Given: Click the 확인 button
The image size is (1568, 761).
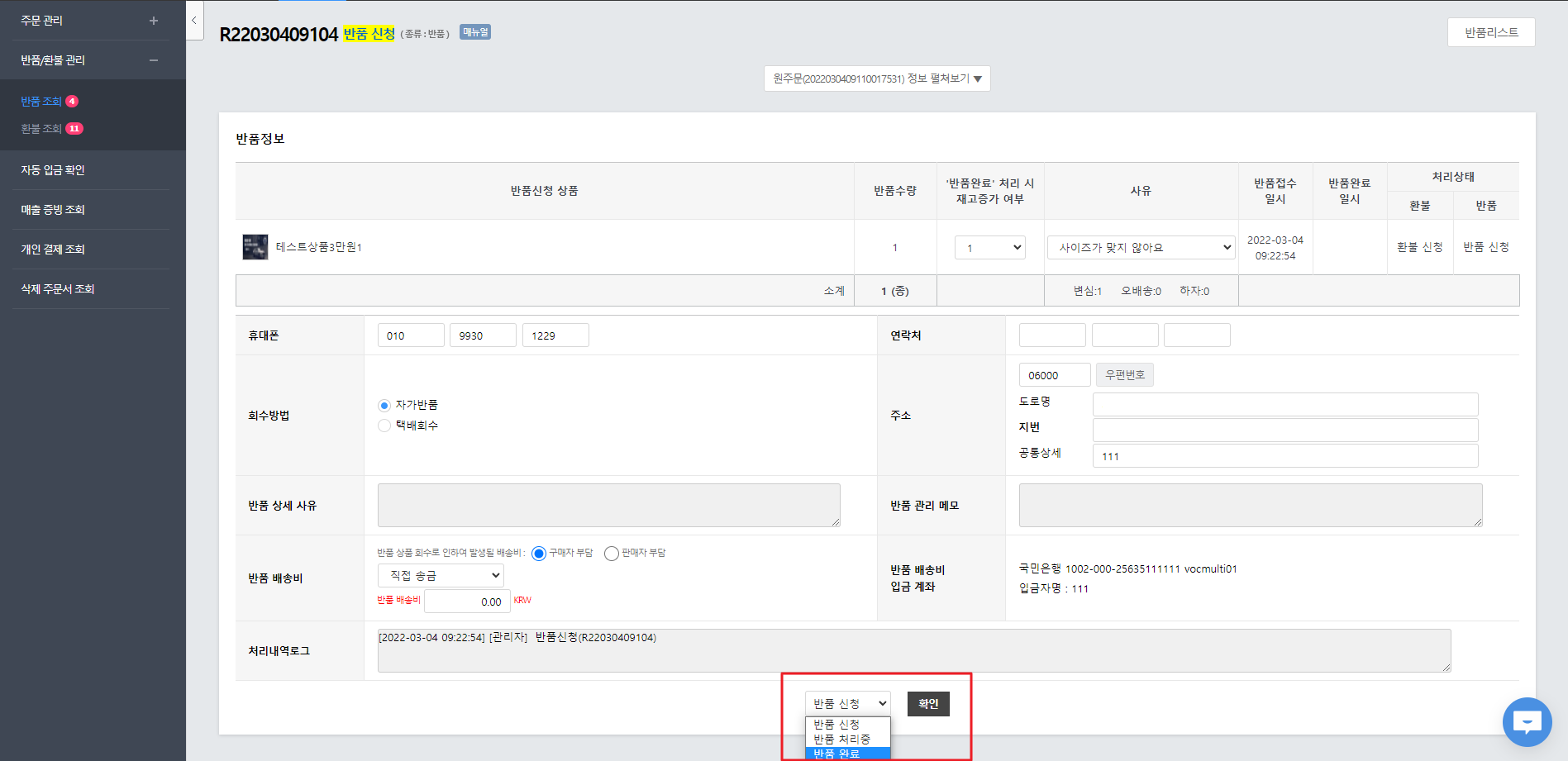Looking at the screenshot, I should tap(928, 704).
